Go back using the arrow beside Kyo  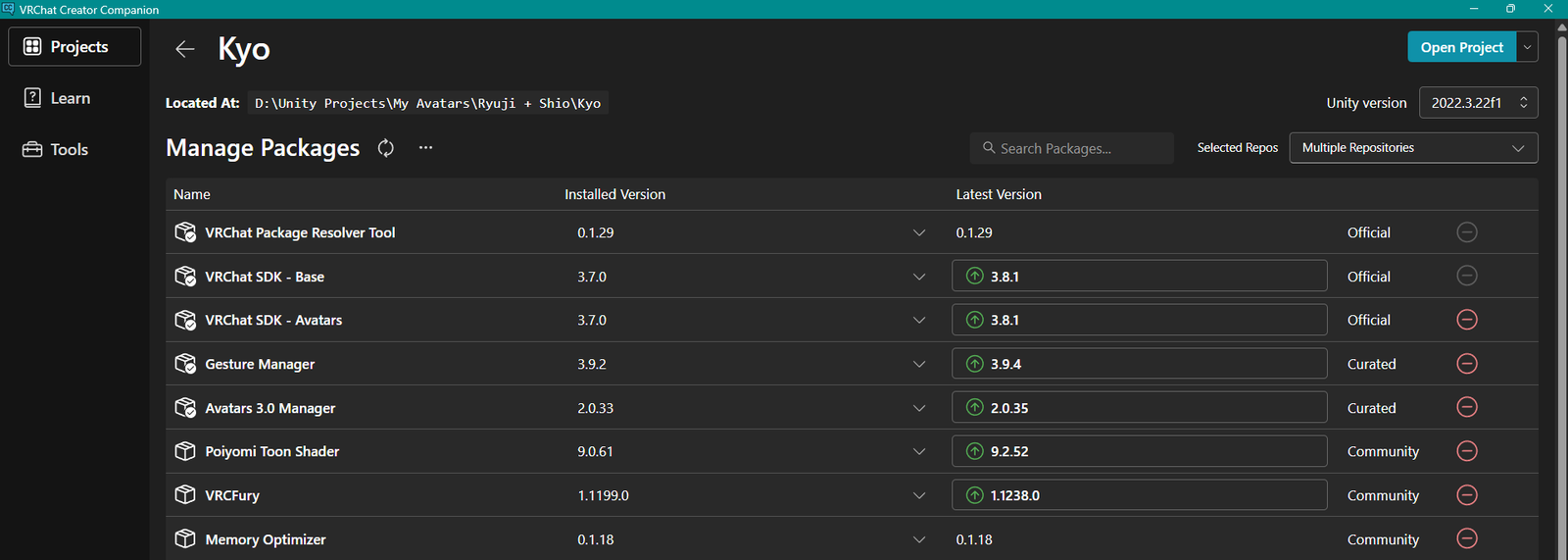pyautogui.click(x=184, y=49)
